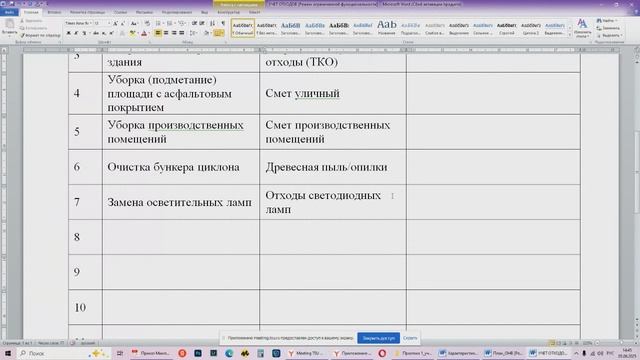
Task: Click the Hide (Скрыть) link in sharing notification
Action: click(410, 338)
